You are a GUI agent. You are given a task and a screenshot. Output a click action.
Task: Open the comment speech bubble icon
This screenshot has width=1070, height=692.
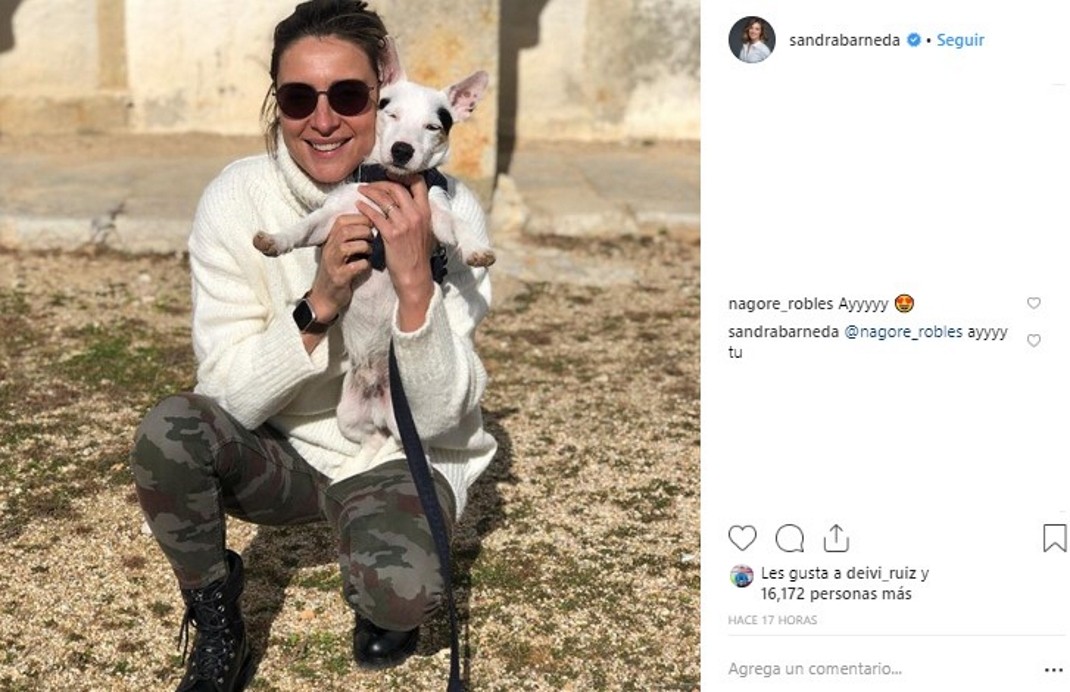point(790,538)
